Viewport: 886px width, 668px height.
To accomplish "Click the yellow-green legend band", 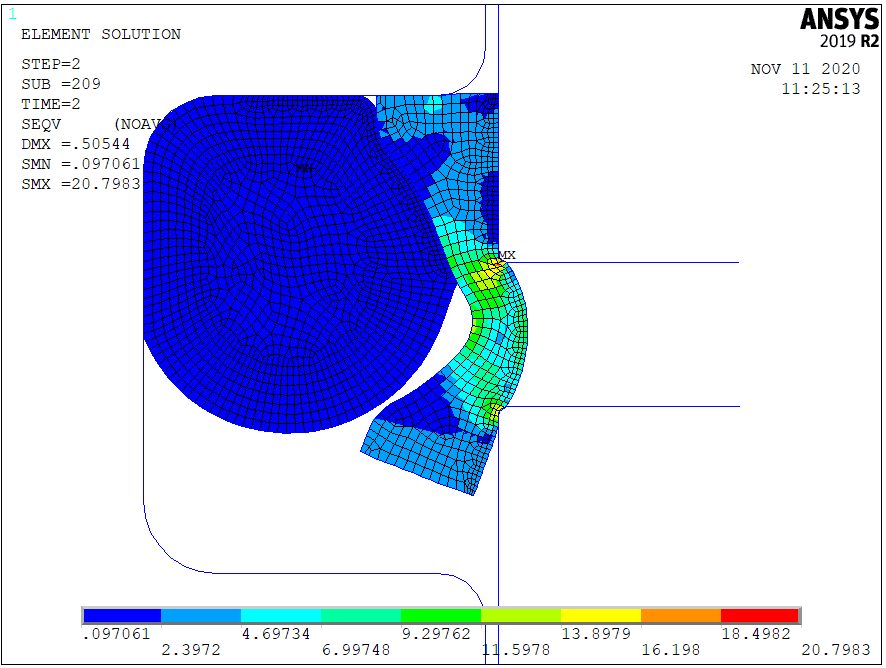I will tap(521, 615).
